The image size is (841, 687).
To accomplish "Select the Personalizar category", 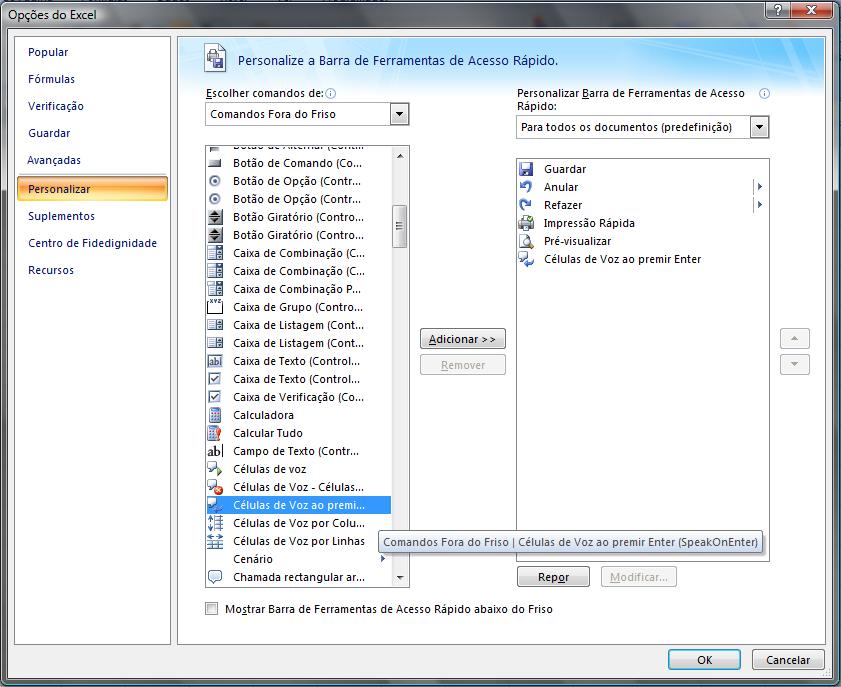I will tap(92, 189).
